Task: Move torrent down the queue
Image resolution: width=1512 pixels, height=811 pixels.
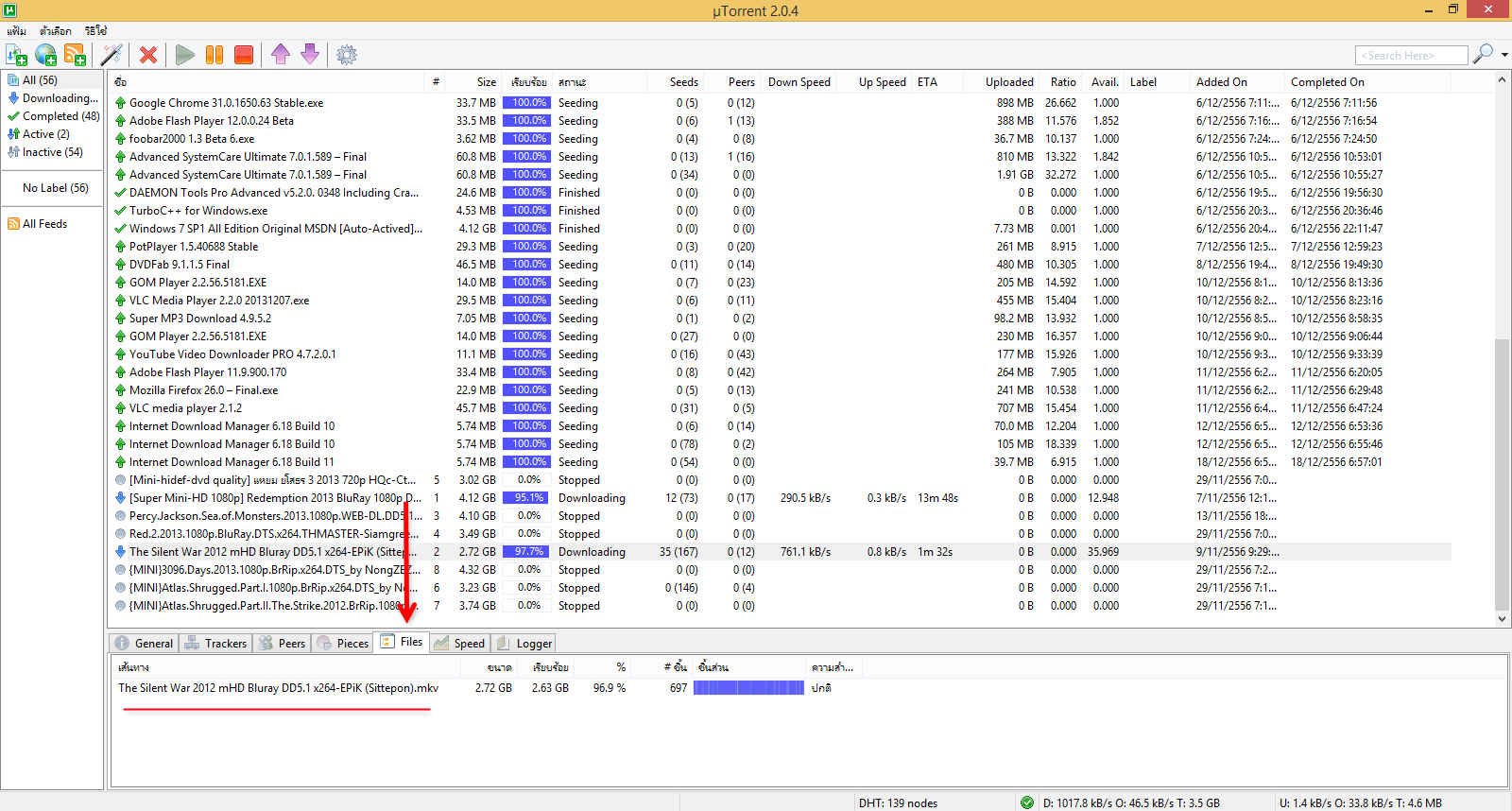Action: (310, 55)
